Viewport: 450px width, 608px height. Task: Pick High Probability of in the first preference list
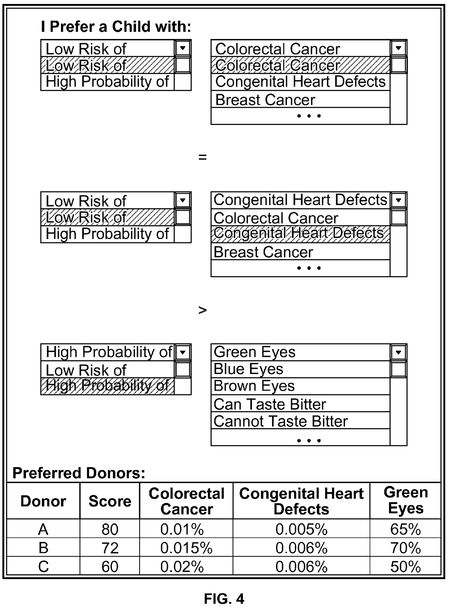click(x=108, y=82)
